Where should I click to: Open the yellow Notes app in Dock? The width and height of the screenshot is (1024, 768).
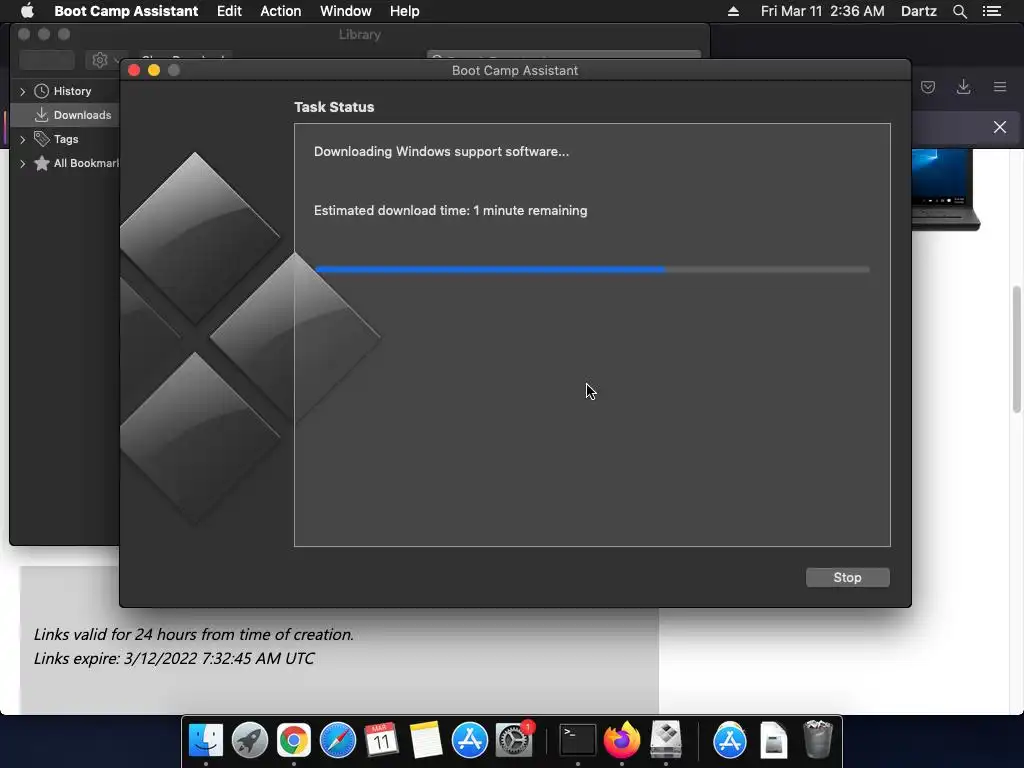coord(426,740)
